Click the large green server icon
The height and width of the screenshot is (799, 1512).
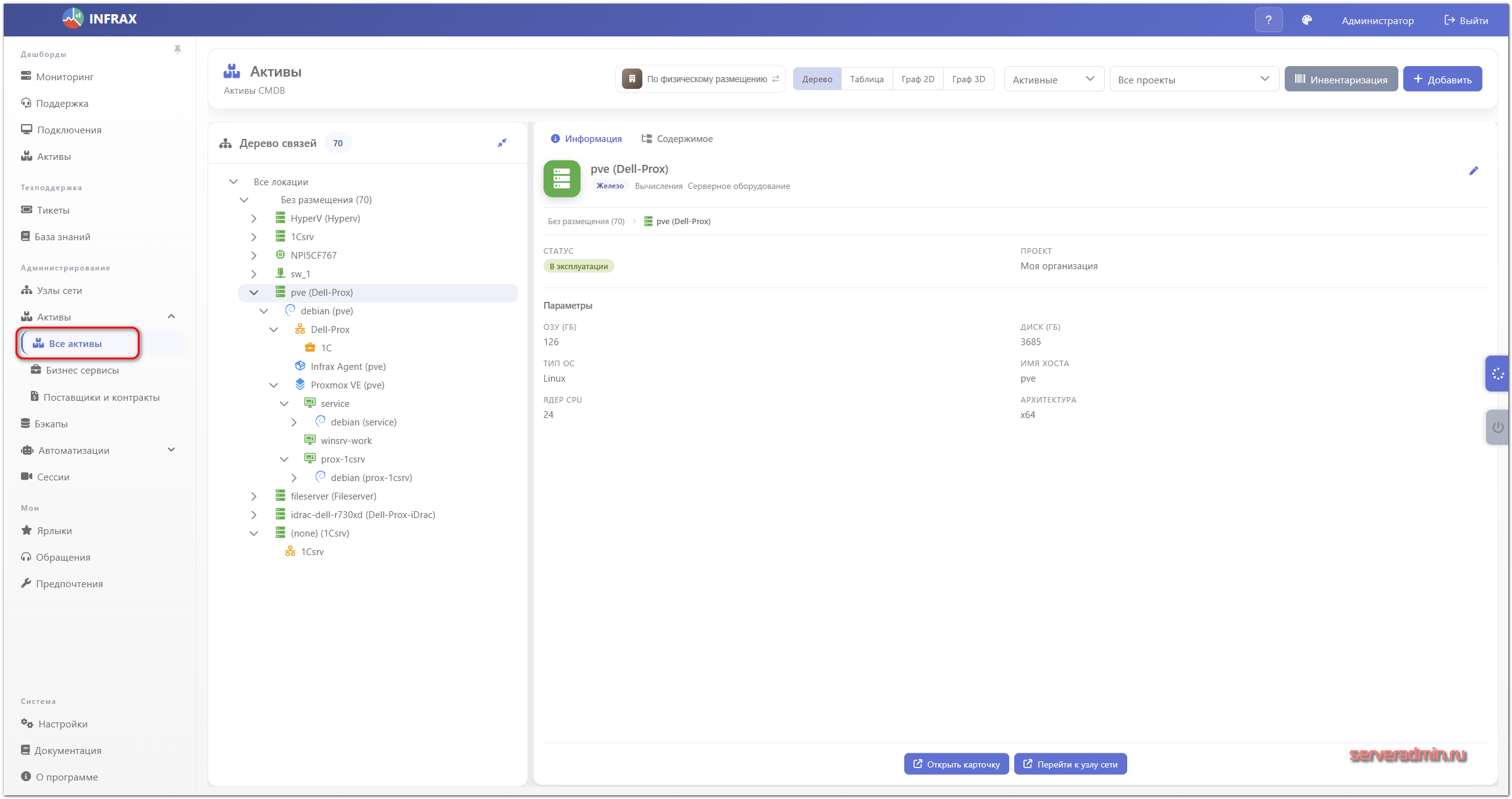pos(561,178)
